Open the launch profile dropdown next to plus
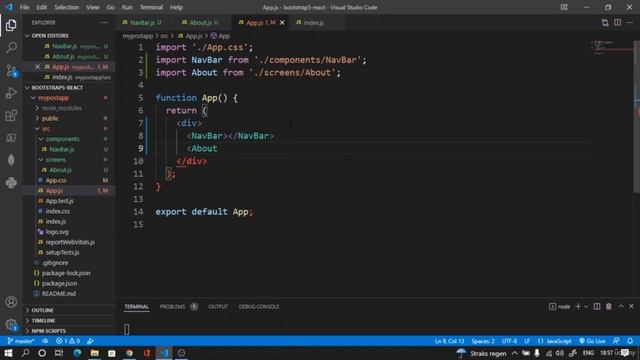This screenshot has width=640, height=360. coord(586,306)
